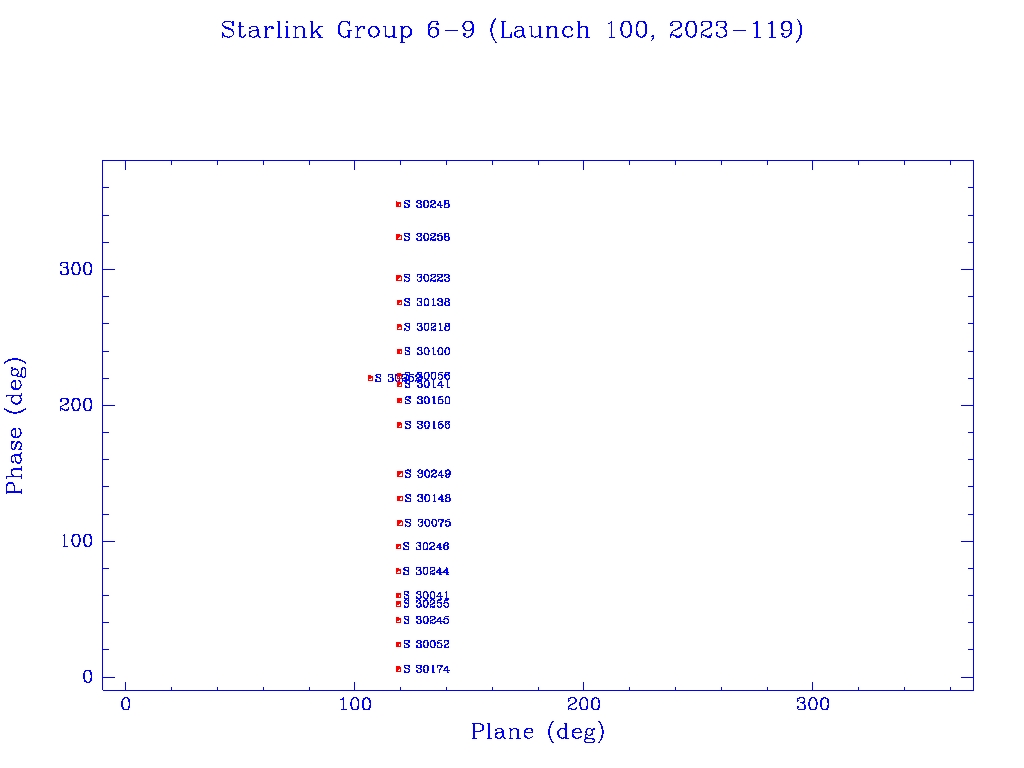Select the 'S 30244' satellite label
The image size is (1024, 768).
pos(426,571)
